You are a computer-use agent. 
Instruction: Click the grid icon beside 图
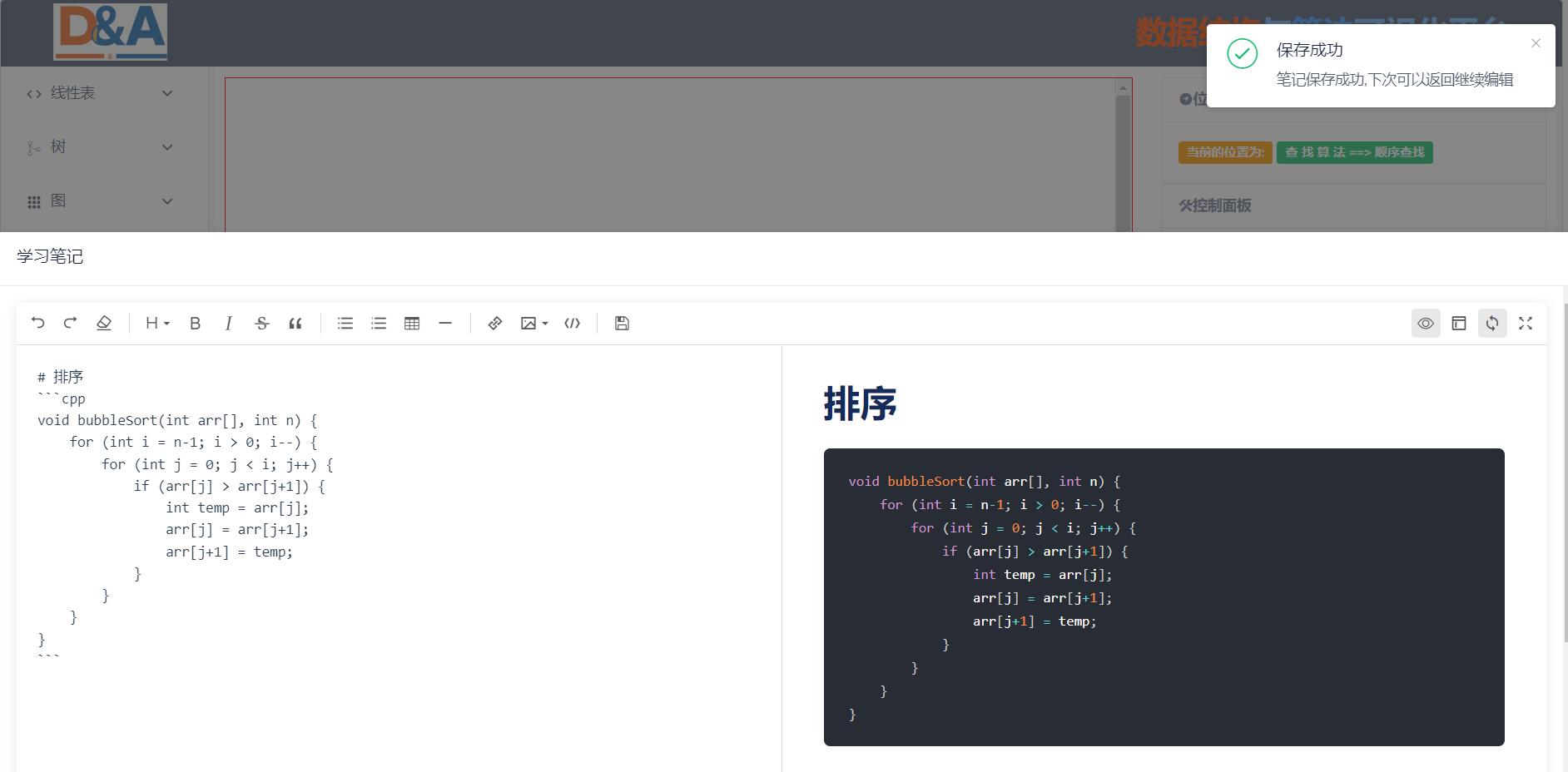pyautogui.click(x=34, y=202)
